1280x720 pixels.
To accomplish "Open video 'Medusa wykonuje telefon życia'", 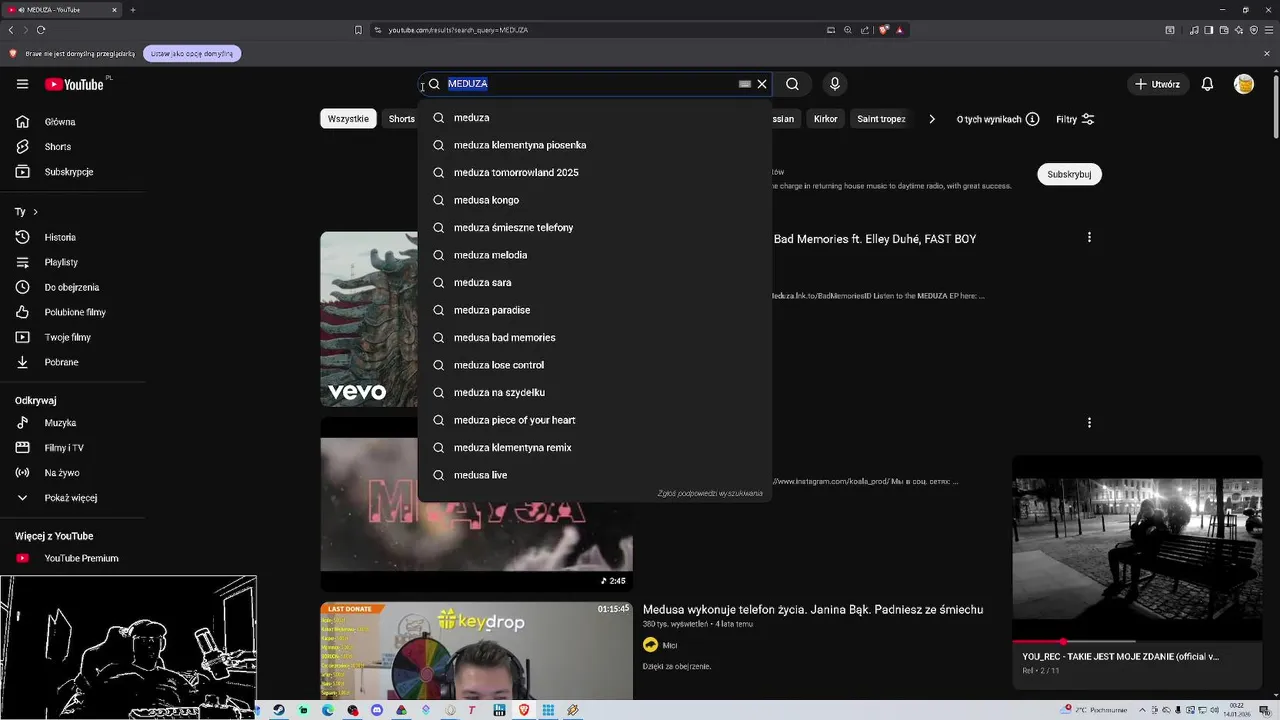I will point(813,609).
